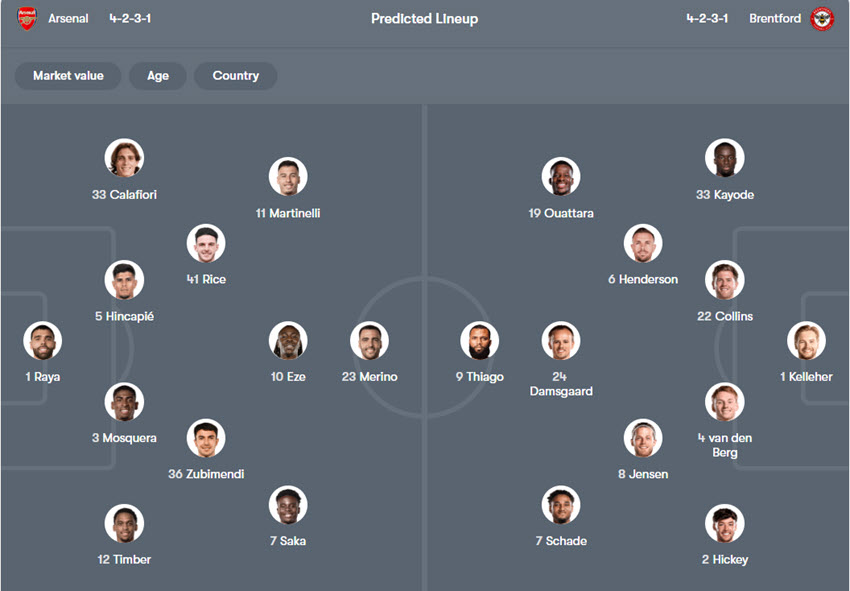Open Zubimendi's player photo
The image size is (850, 591).
click(206, 438)
